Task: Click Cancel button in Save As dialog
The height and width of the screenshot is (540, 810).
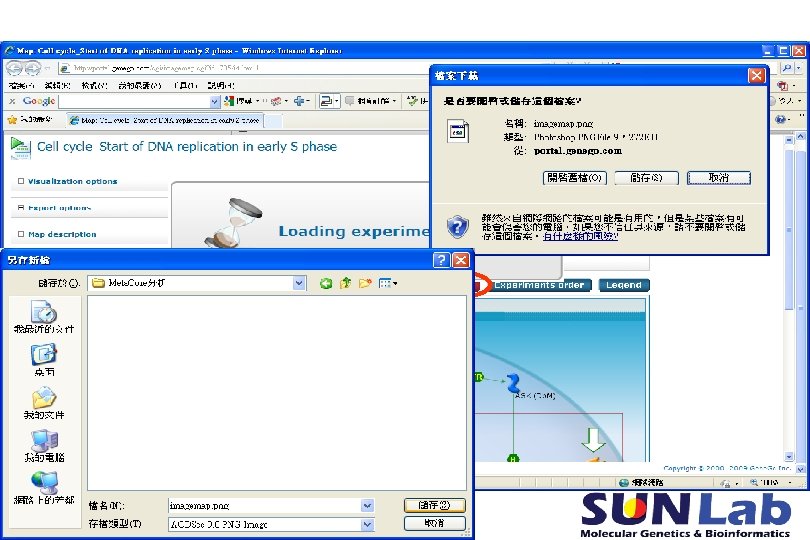Action: pyautogui.click(x=434, y=523)
